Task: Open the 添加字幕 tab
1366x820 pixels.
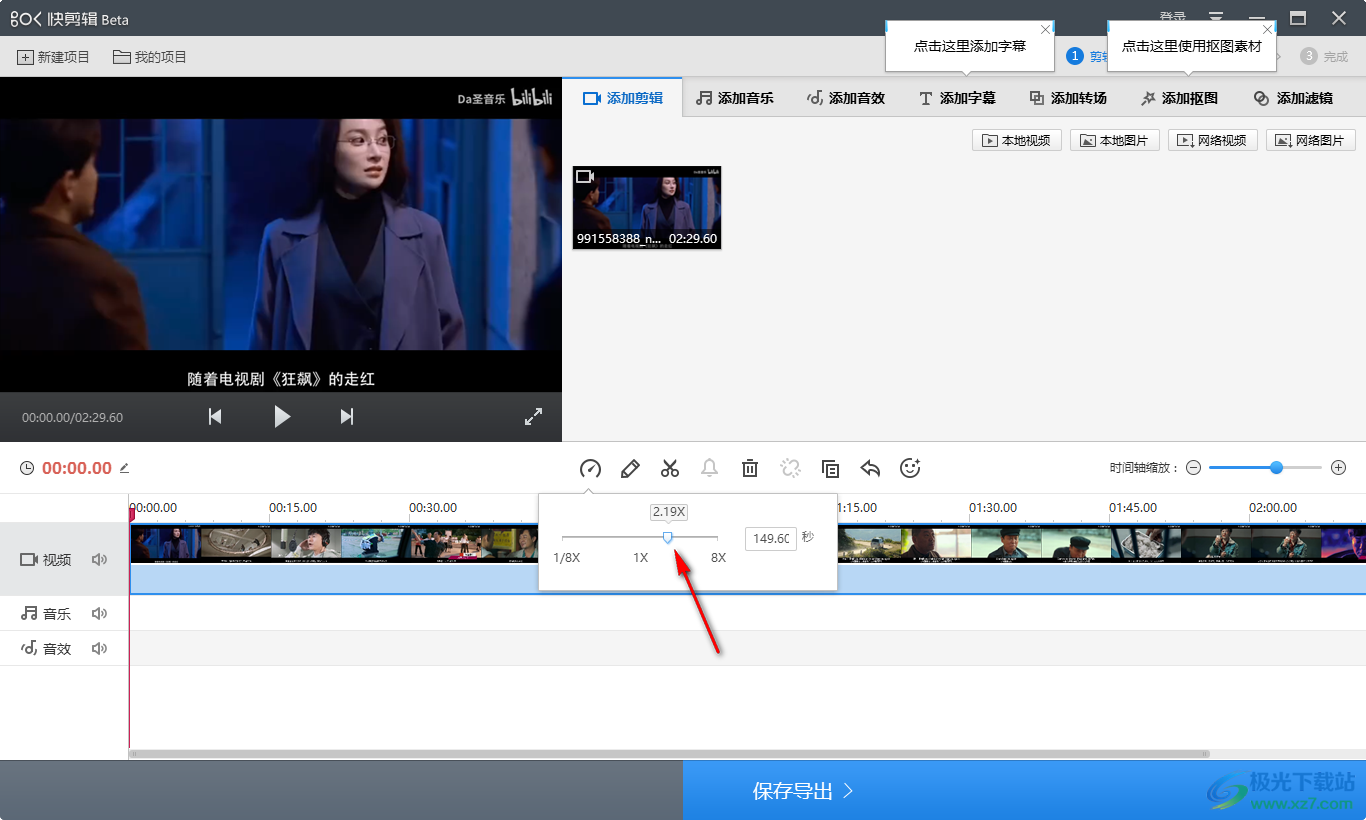Action: click(x=957, y=98)
